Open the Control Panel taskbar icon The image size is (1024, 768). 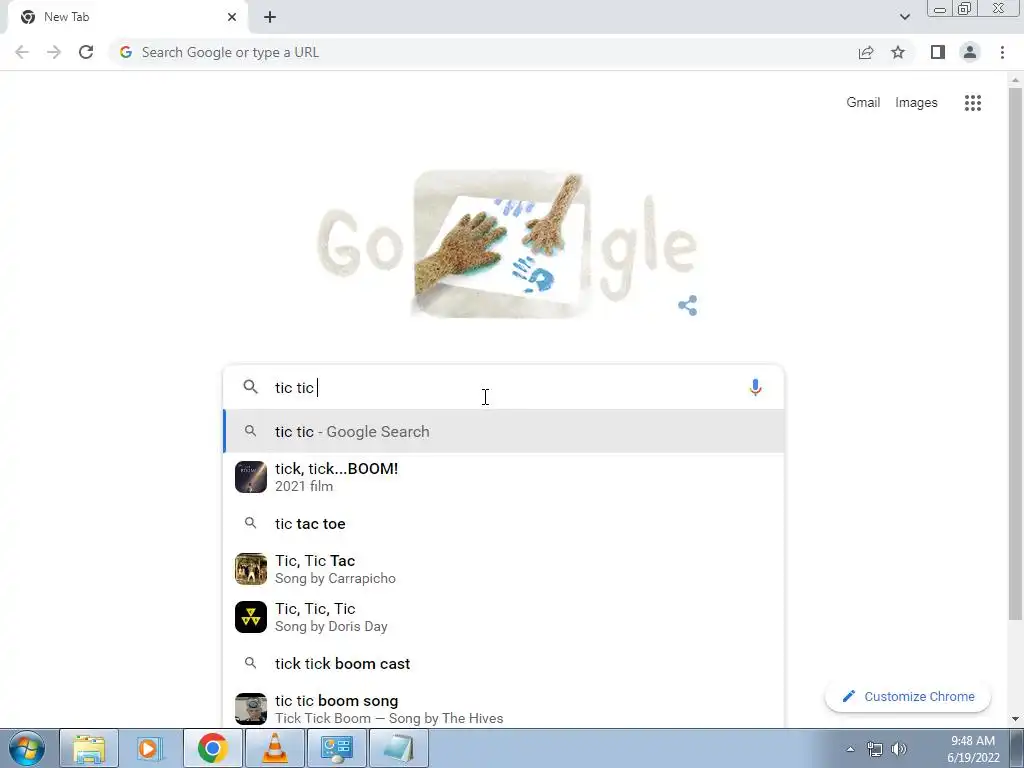point(336,748)
